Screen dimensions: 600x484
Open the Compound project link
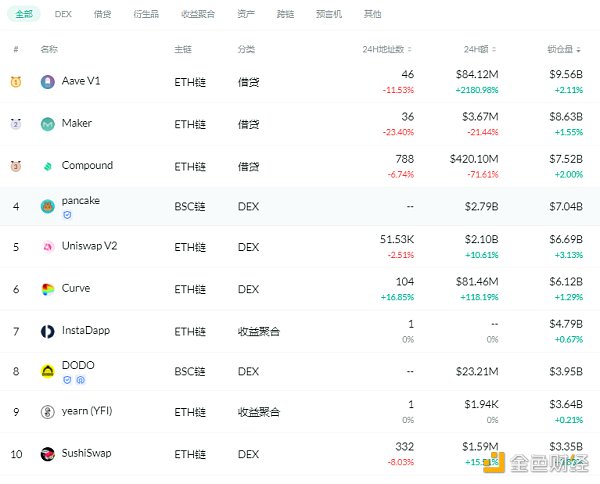[x=87, y=166]
